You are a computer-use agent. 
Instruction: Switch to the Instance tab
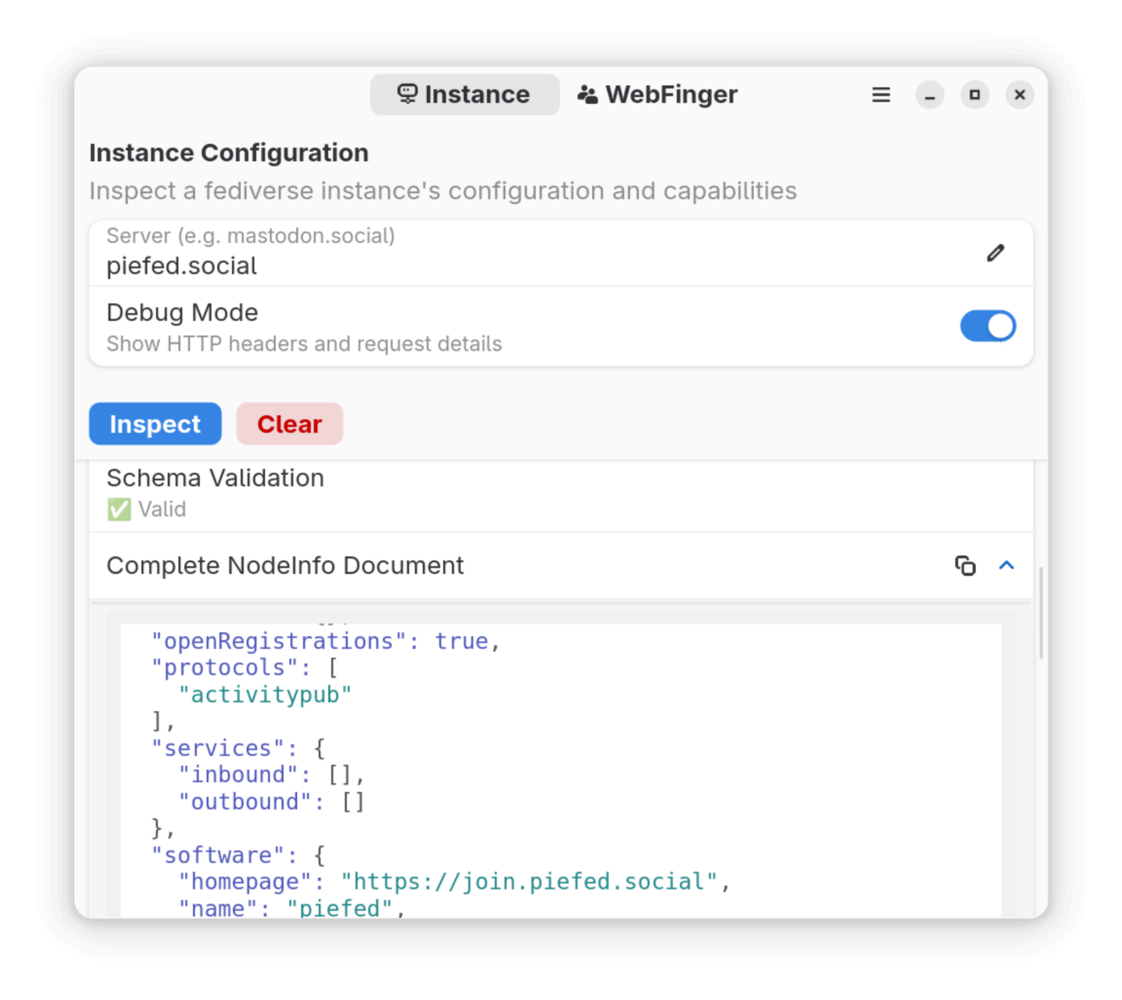(x=464, y=94)
